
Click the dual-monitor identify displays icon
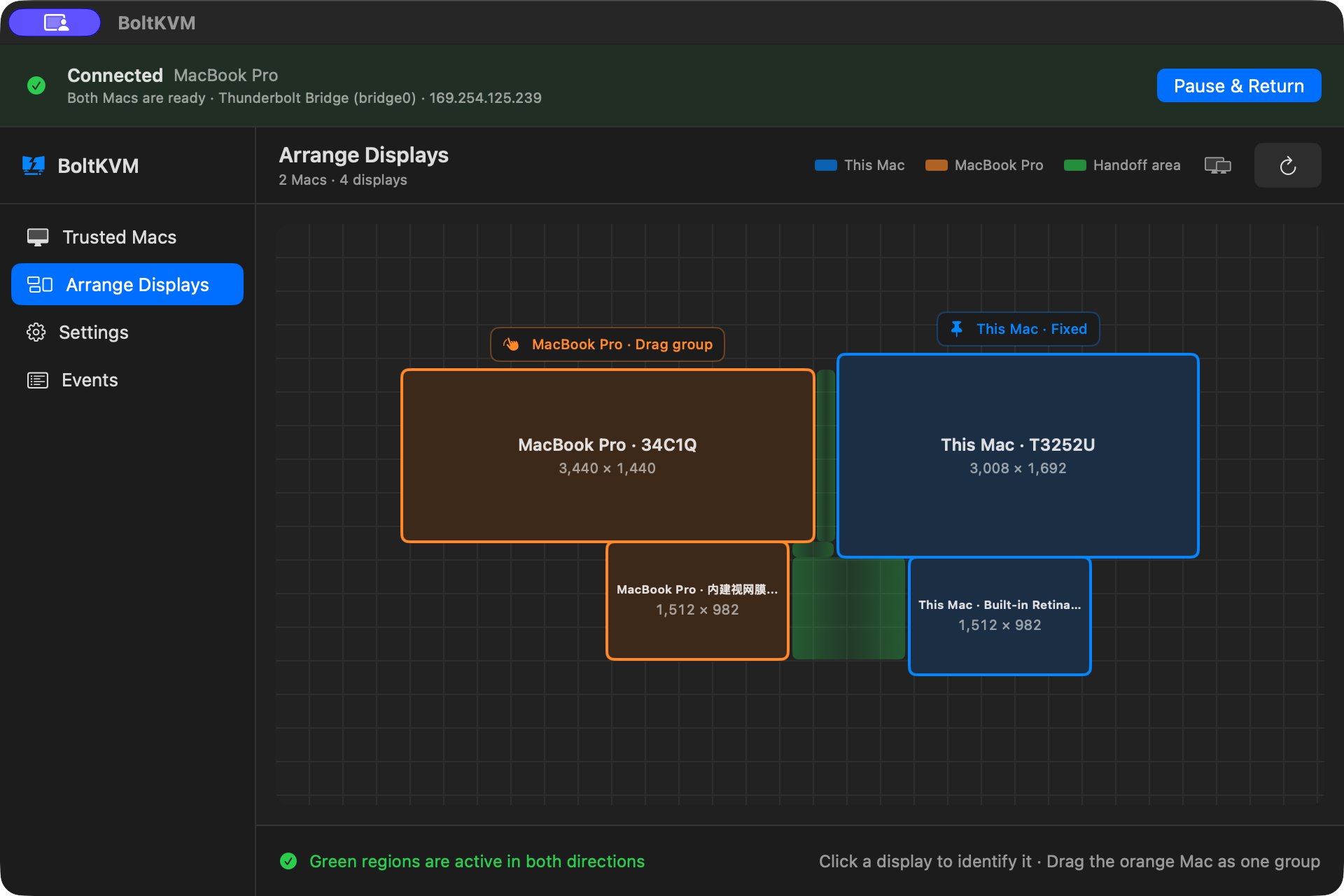coord(1218,165)
